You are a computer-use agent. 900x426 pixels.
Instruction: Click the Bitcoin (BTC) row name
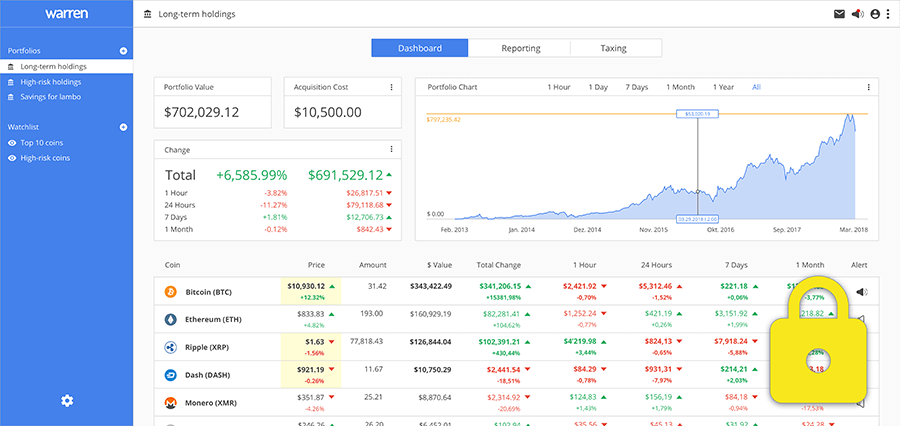pos(208,292)
